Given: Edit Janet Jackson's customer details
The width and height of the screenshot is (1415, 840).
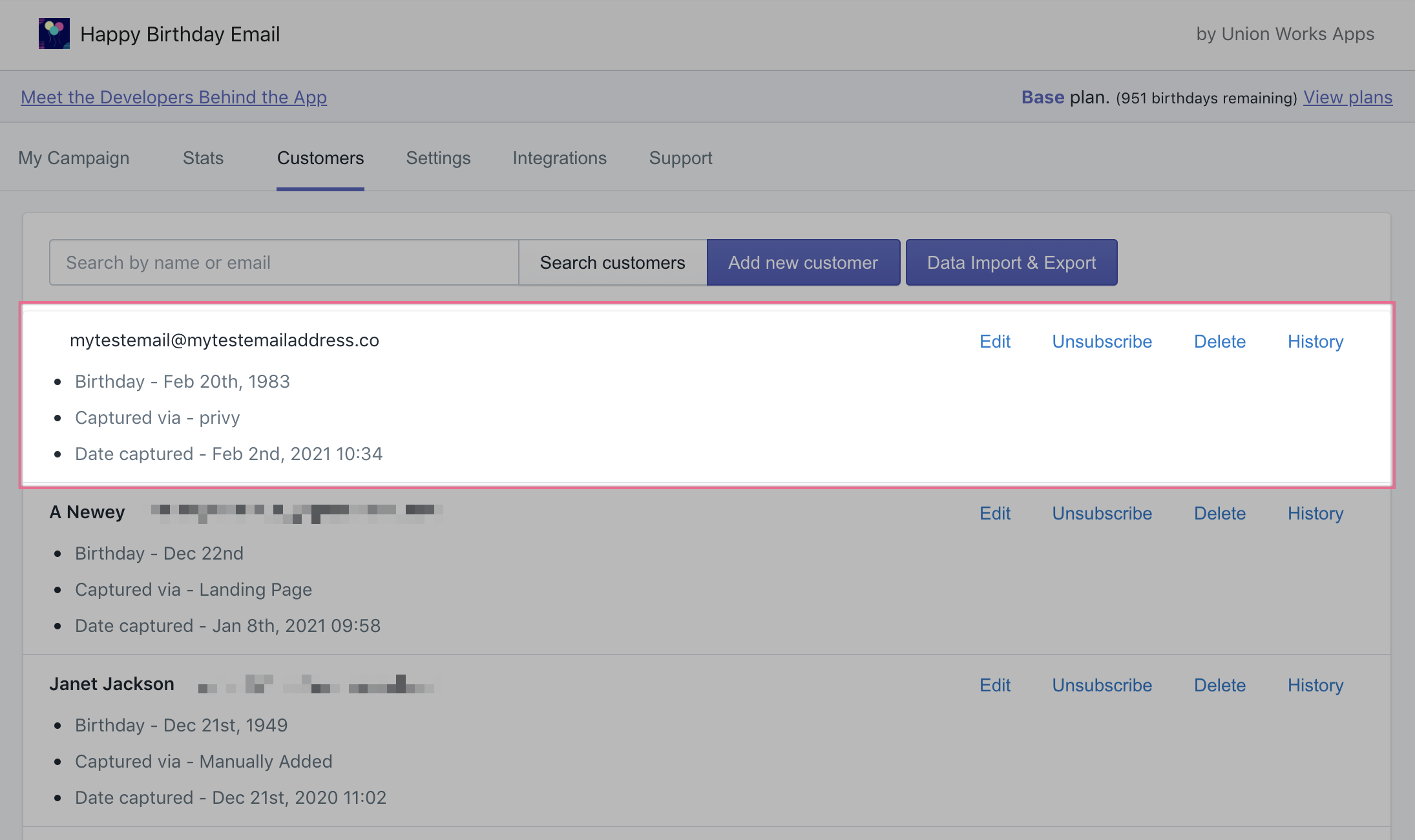Looking at the screenshot, I should tap(994, 685).
